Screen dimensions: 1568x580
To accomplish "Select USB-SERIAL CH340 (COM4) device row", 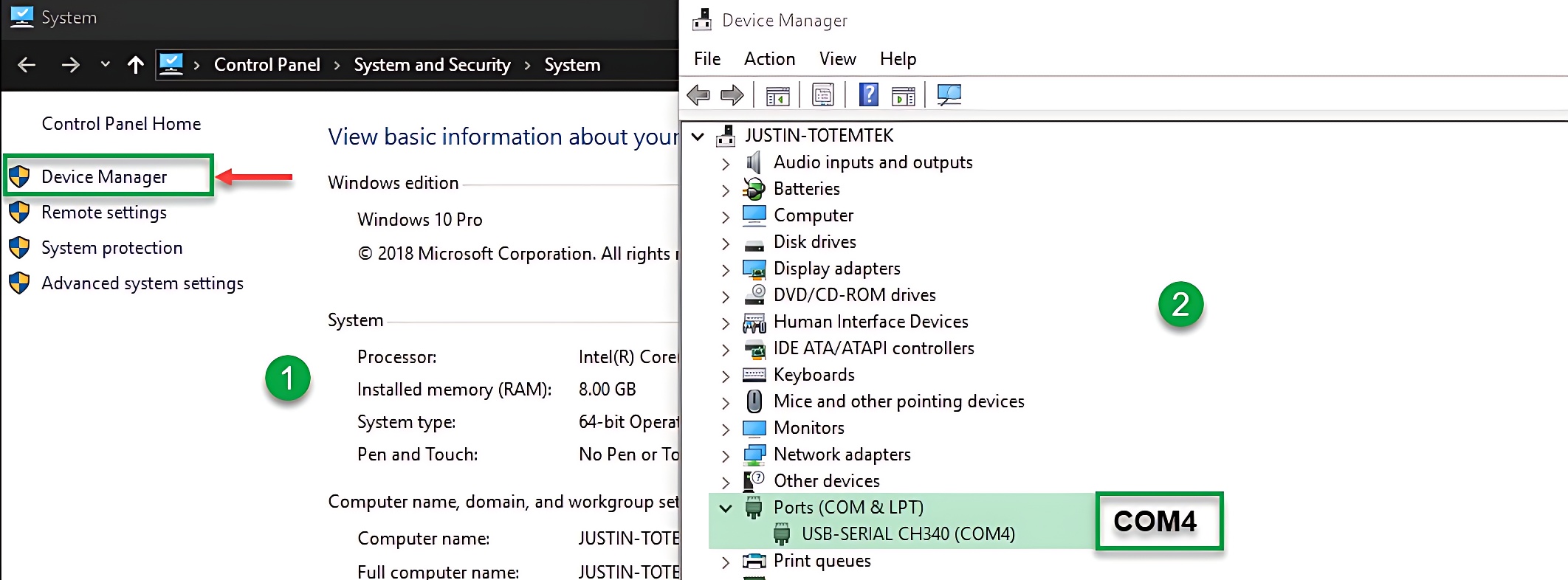I will pyautogui.click(x=908, y=534).
